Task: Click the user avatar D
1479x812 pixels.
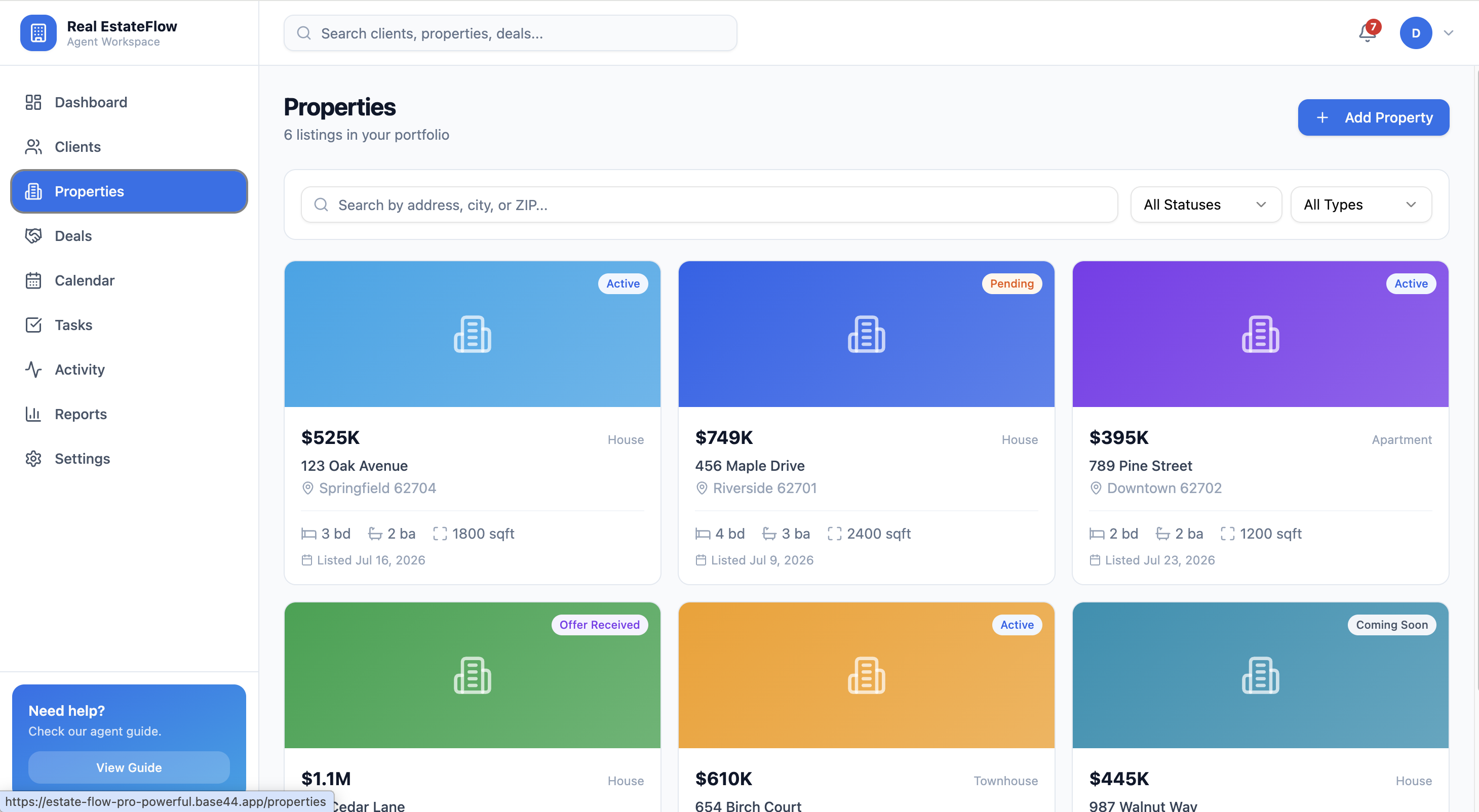Action: [1416, 33]
